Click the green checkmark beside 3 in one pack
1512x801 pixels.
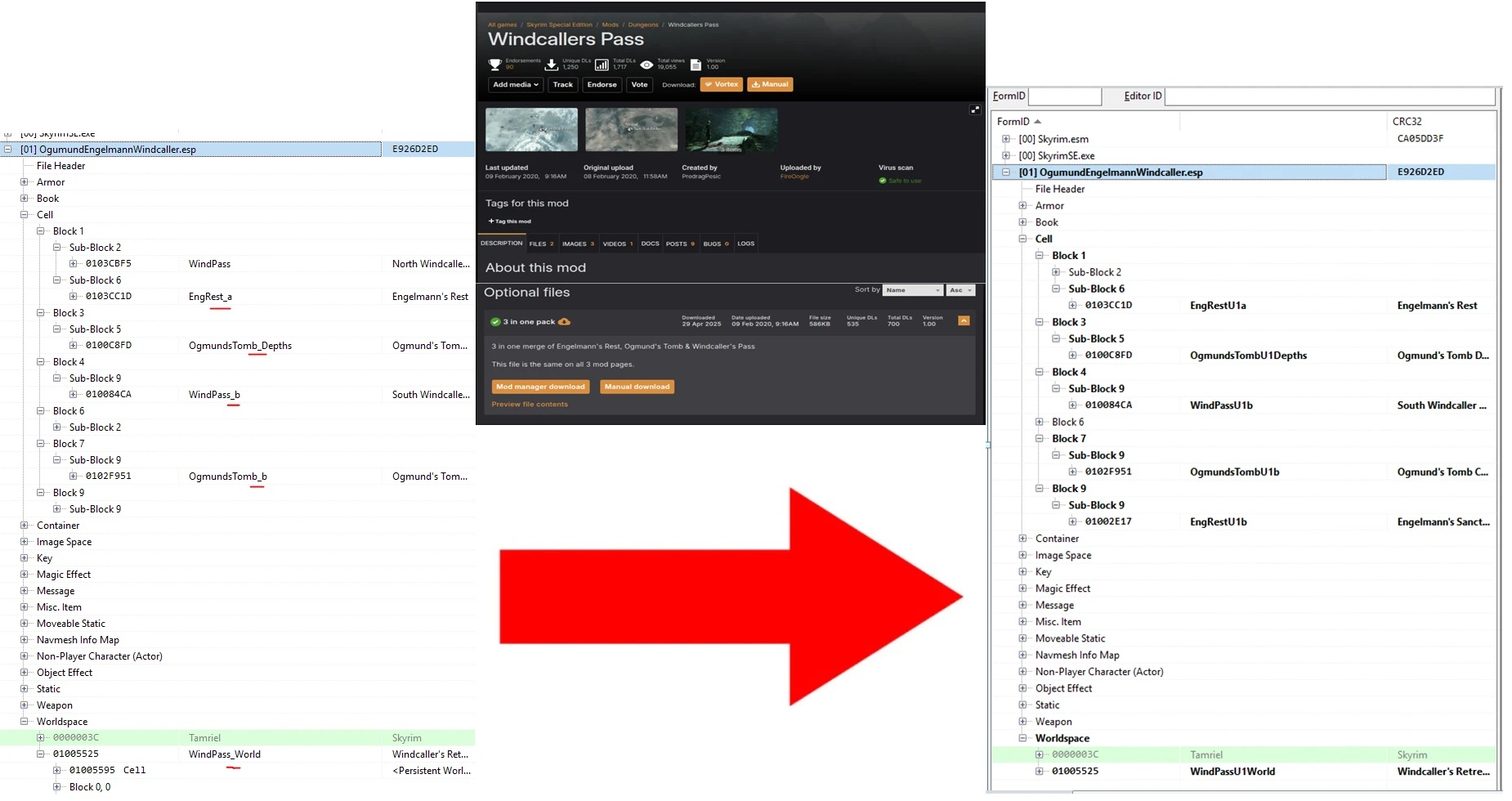495,322
